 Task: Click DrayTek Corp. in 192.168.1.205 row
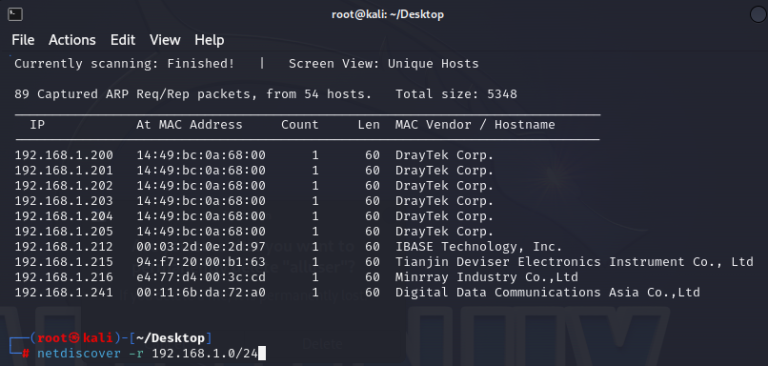[444, 231]
